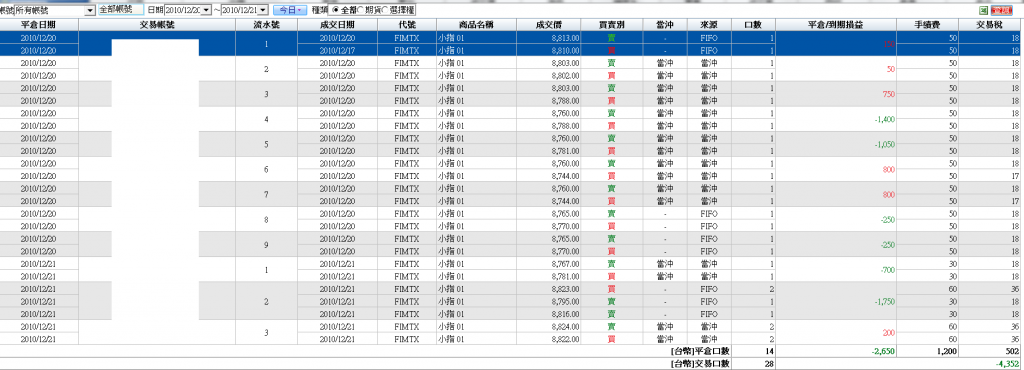Image resolution: width=1024 pixels, height=370 pixels.
Task: Click the total fee 1,200
Action: pyautogui.click(x=946, y=351)
